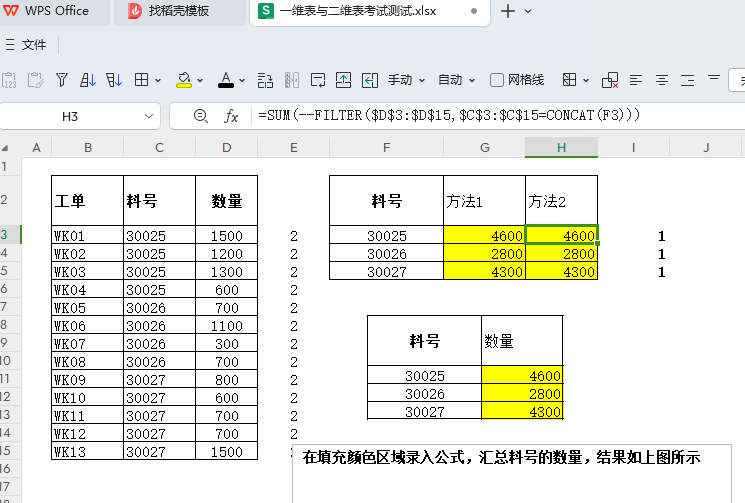
Task: Open the freeze panes dropdown arrow
Action: click(586, 80)
